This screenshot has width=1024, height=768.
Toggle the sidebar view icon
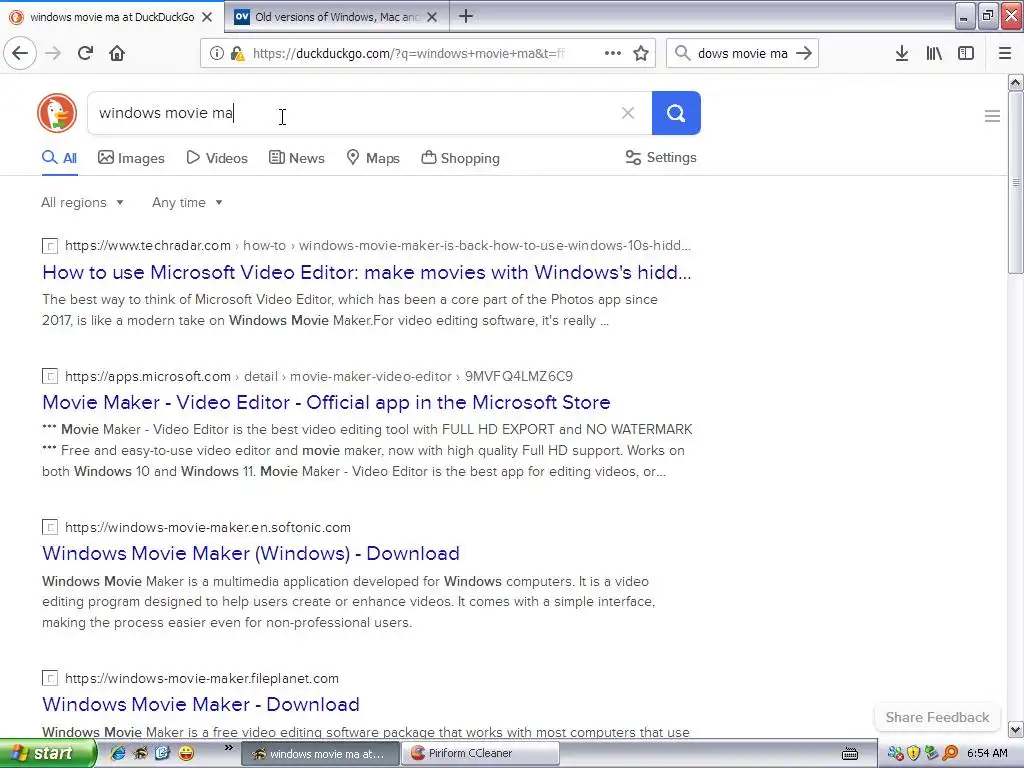[966, 53]
